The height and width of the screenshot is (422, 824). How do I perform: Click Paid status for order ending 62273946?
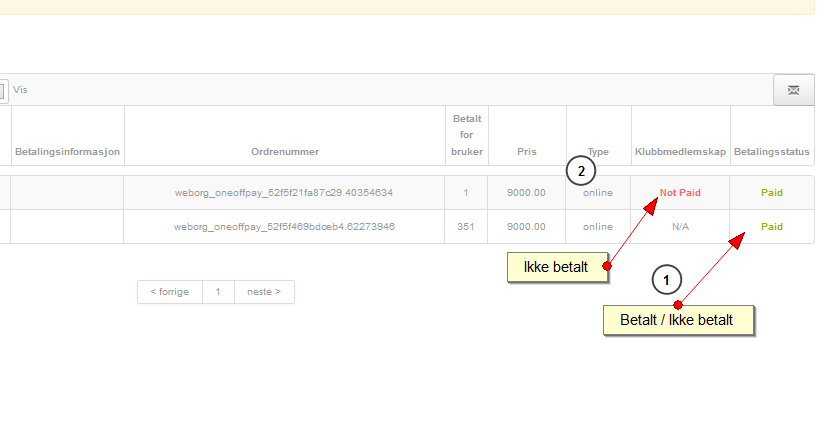[772, 227]
